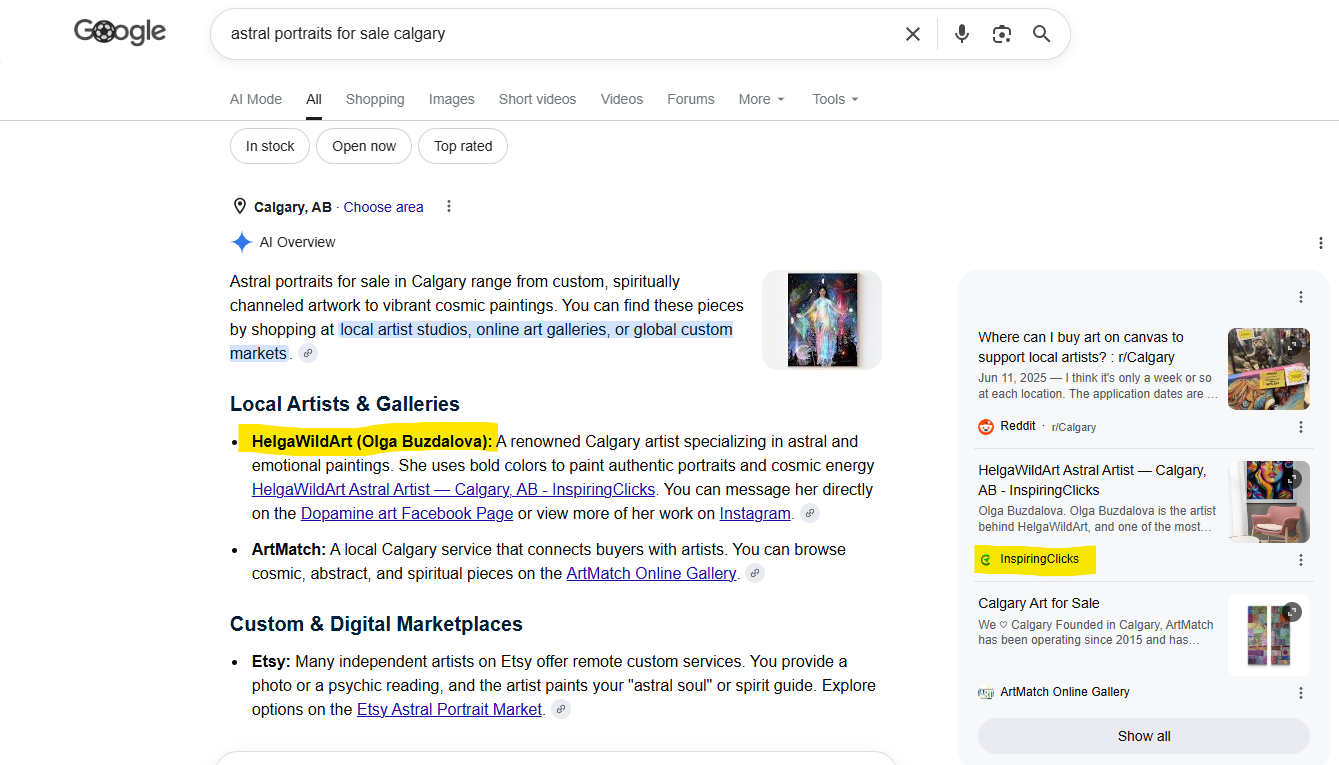The height and width of the screenshot is (765, 1339).
Task: Click the Reddit logo icon
Action: point(986,426)
